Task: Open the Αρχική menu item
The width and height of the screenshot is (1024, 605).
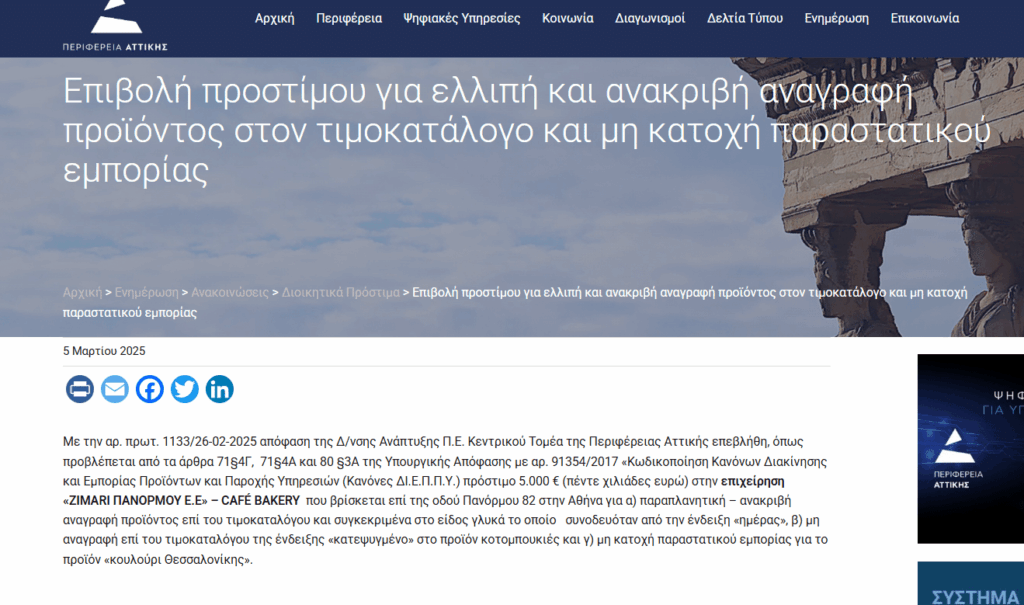Action: point(274,18)
